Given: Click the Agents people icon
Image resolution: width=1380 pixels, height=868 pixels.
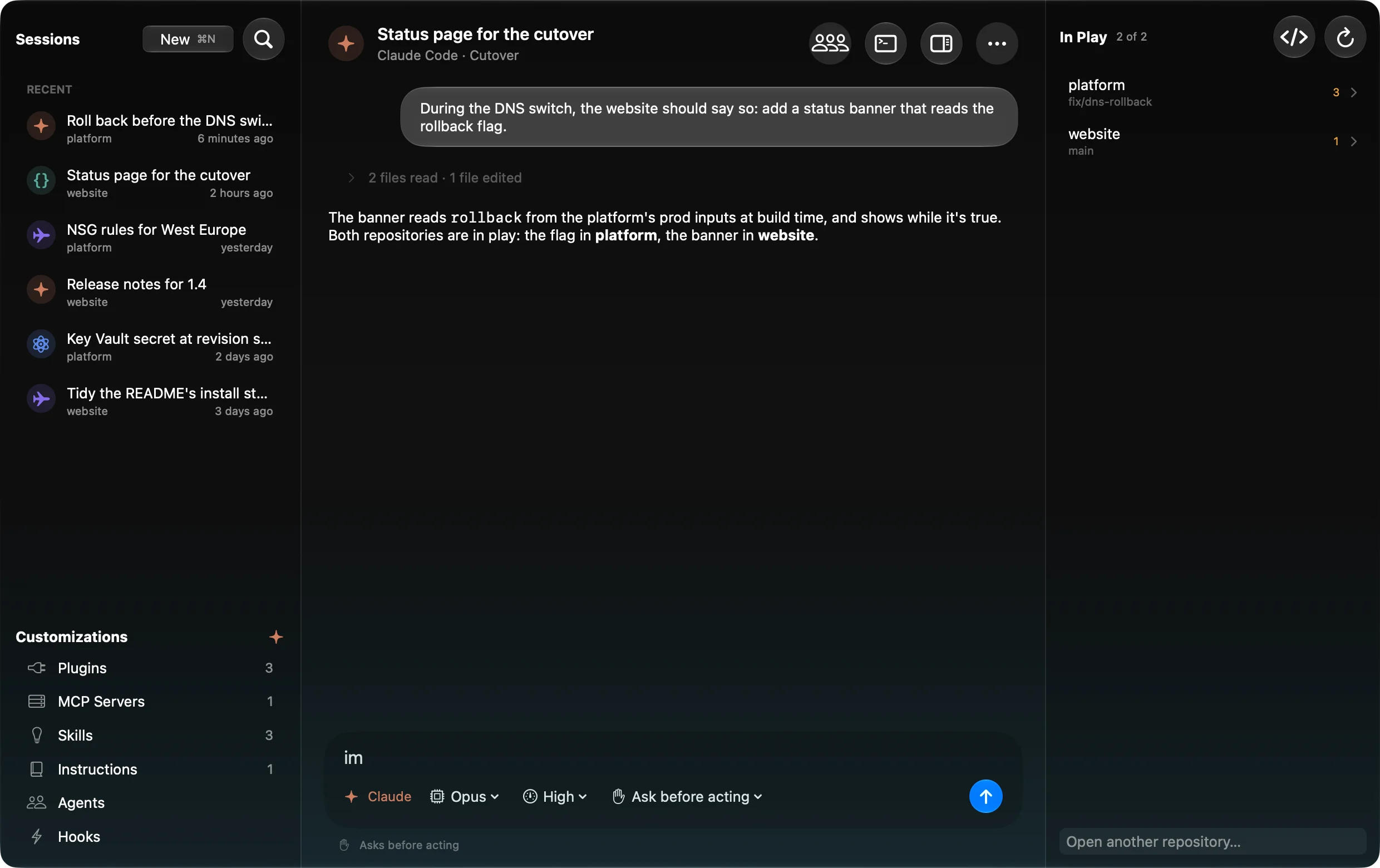Looking at the screenshot, I should pyautogui.click(x=37, y=802).
